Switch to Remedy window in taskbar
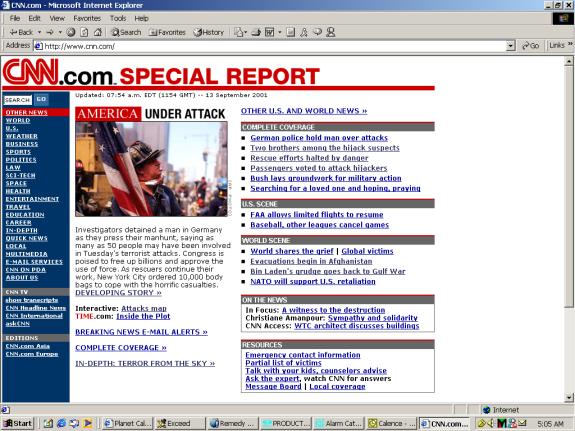Screen dimensions: 575x431 click(232, 423)
